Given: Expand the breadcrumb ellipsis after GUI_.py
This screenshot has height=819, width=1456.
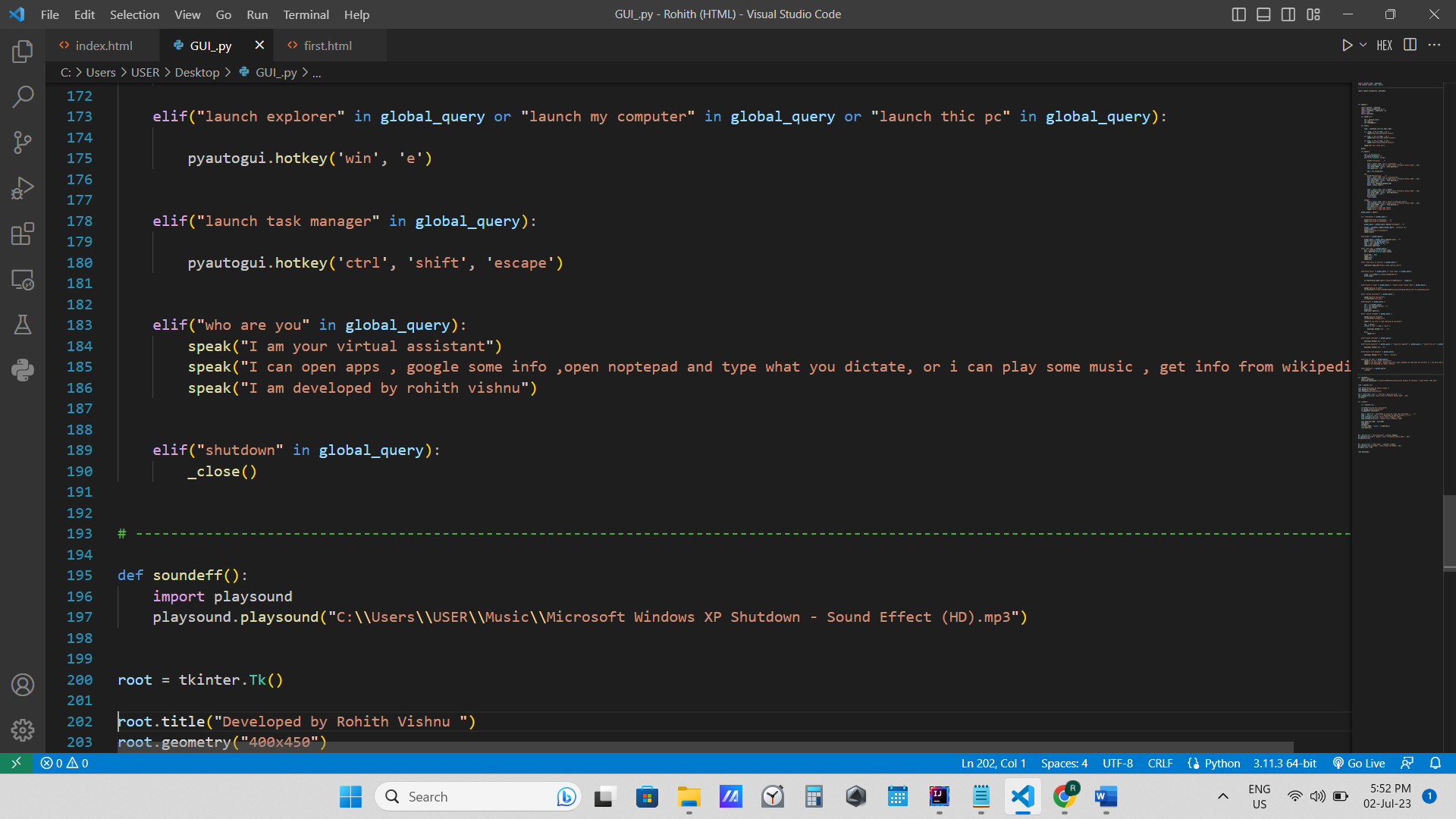Looking at the screenshot, I should tap(317, 73).
